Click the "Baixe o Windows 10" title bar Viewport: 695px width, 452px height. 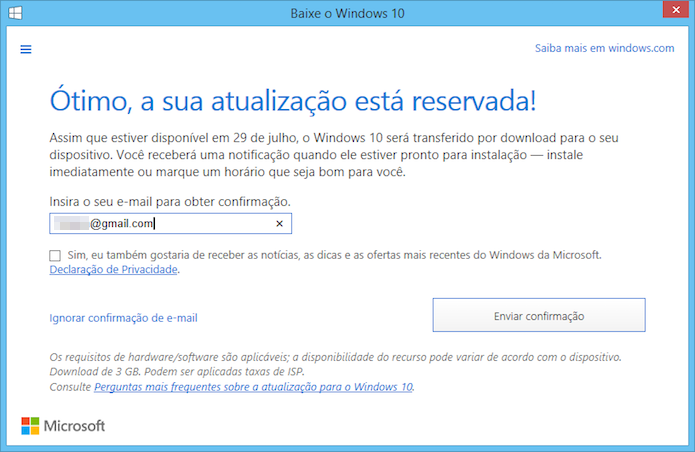(x=346, y=14)
